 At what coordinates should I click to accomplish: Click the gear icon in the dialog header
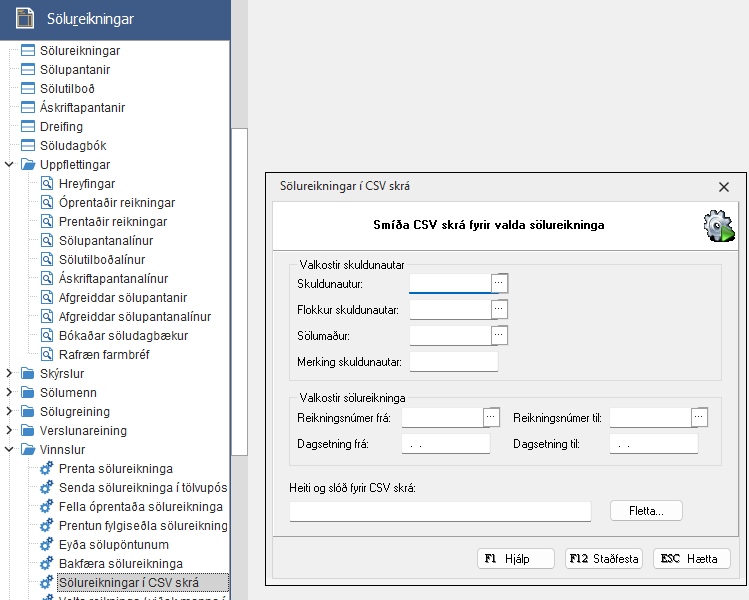718,226
